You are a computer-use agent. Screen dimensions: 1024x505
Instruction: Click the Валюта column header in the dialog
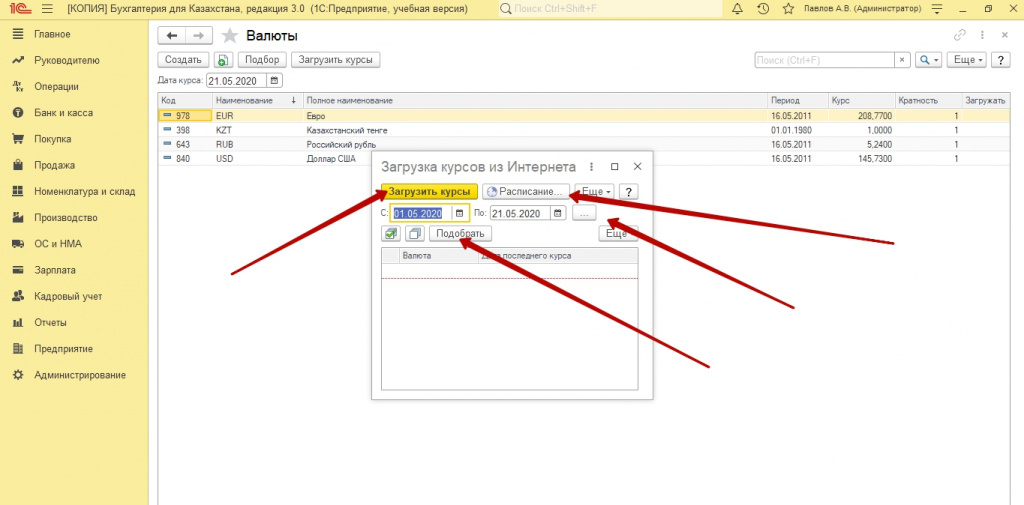438,255
